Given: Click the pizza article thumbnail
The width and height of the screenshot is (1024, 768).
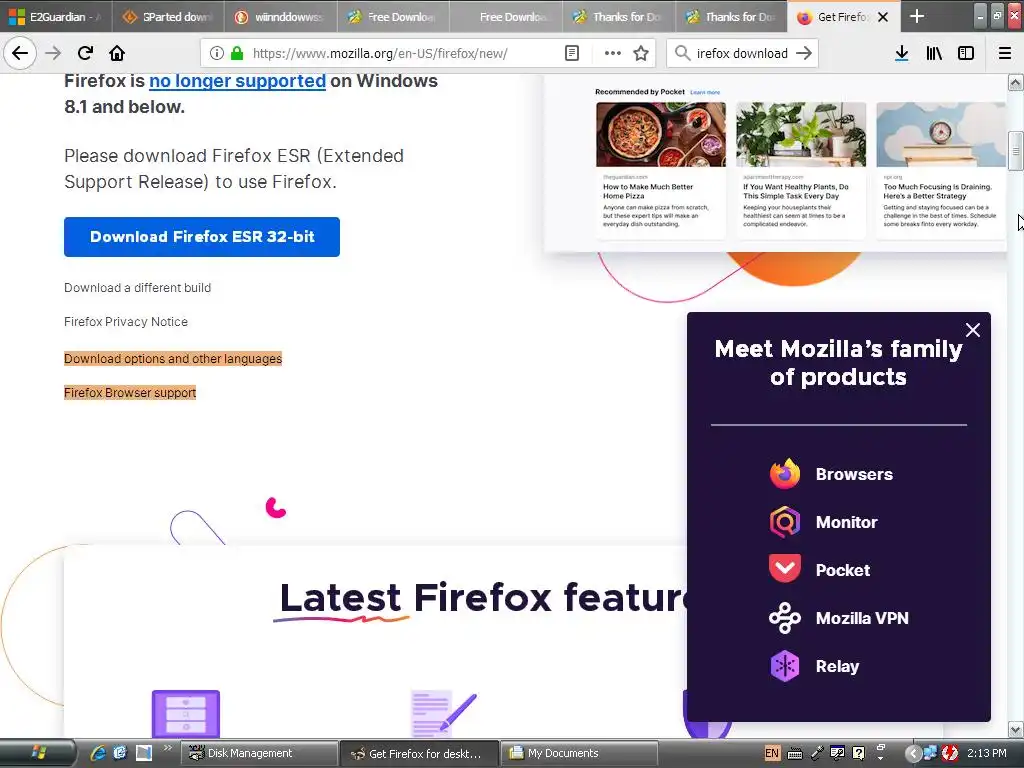Looking at the screenshot, I should pyautogui.click(x=660, y=134).
